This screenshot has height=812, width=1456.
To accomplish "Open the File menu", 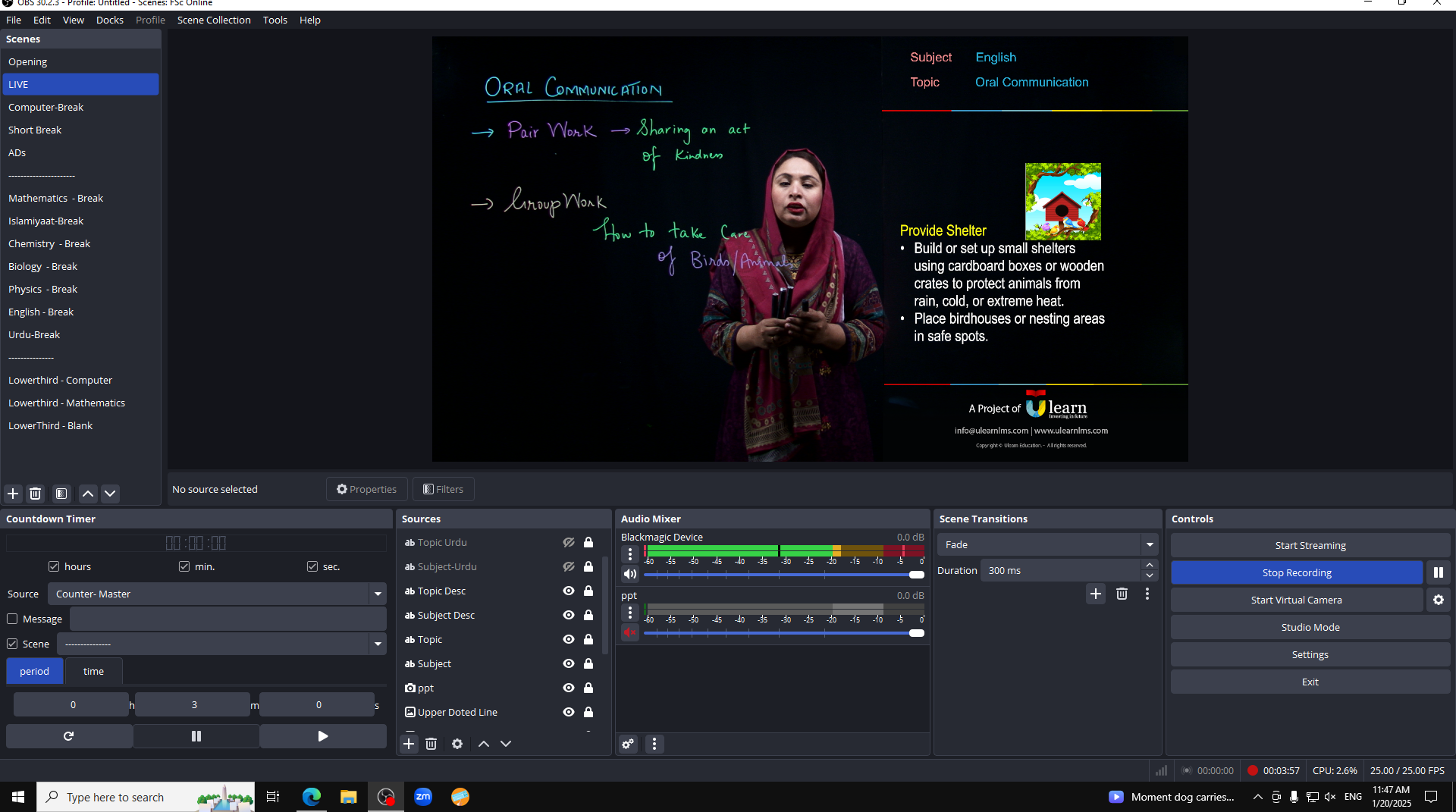I will tap(14, 20).
